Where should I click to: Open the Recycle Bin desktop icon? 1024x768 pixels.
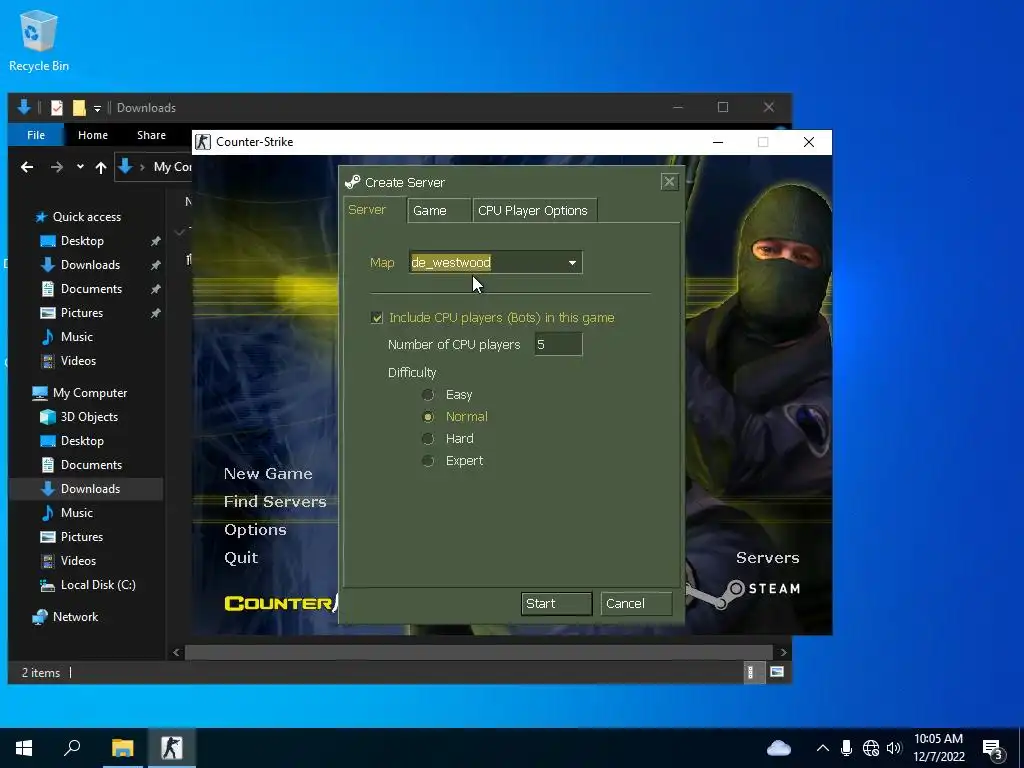[39, 40]
